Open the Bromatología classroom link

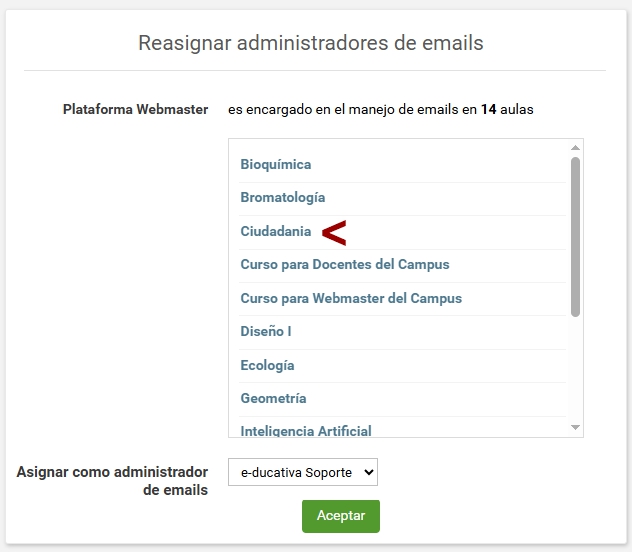coord(283,198)
